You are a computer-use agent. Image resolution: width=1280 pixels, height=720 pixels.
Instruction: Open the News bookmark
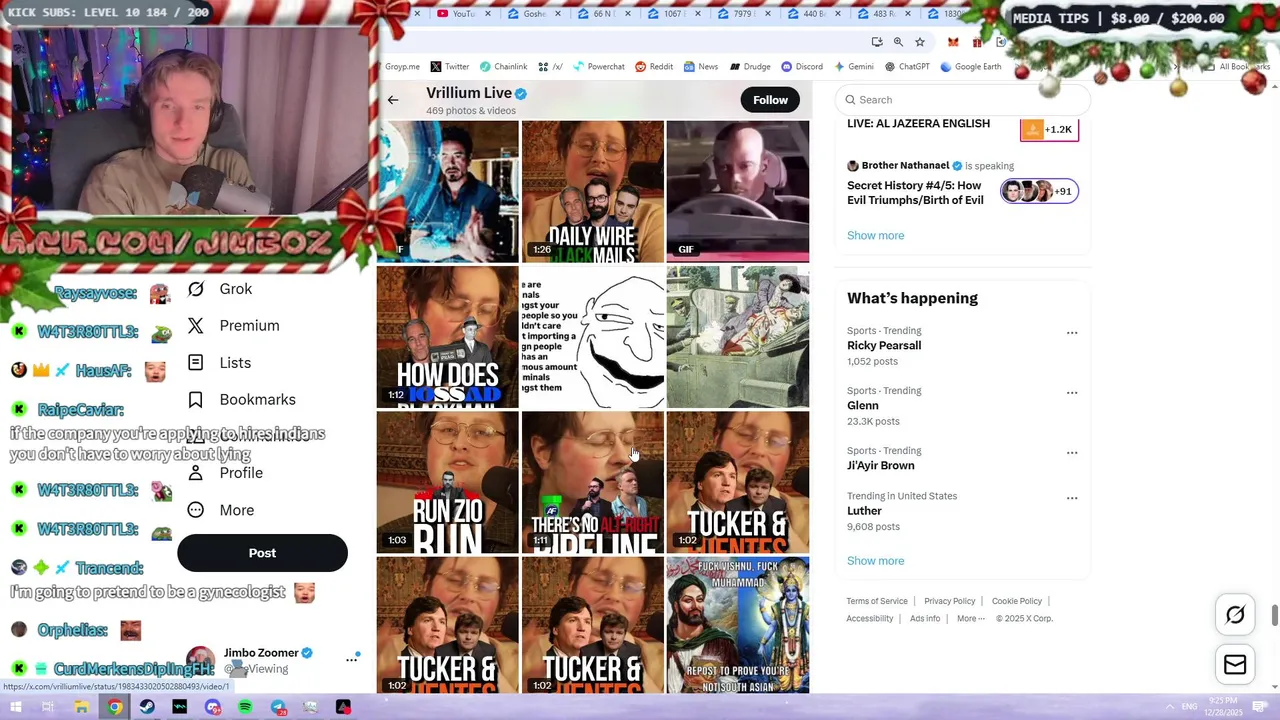(x=701, y=67)
